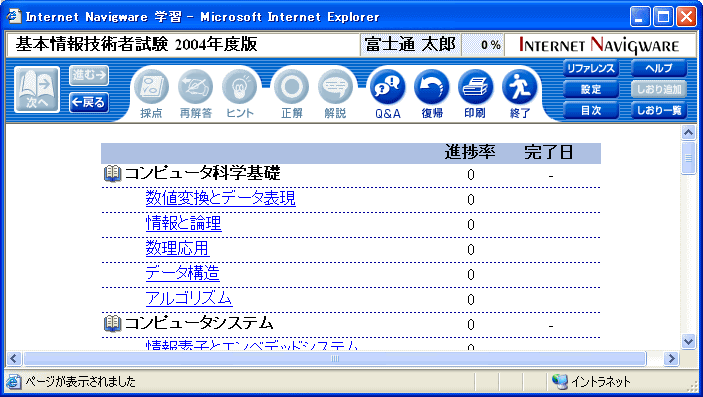Screen dimensions: 703x397
Task: Click the vertical scrollbar down arrow
Action: 688,341
